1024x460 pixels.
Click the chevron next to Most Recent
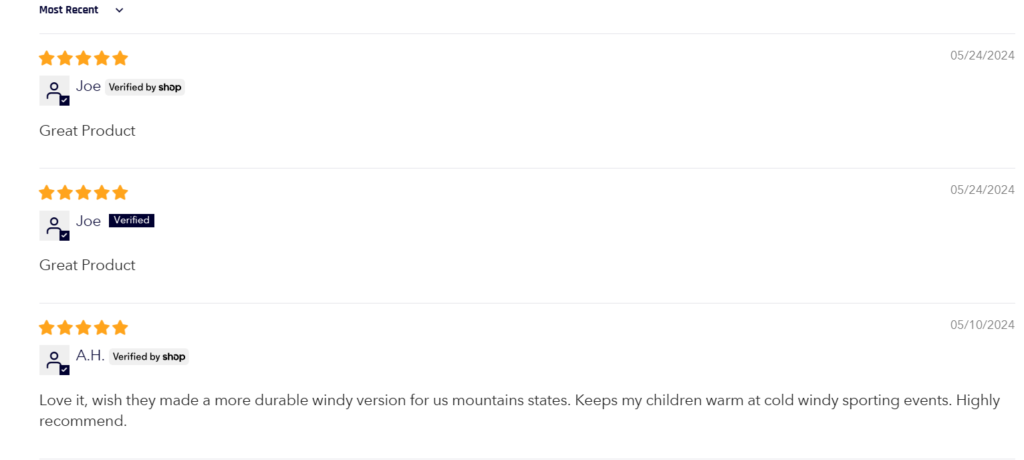click(119, 10)
